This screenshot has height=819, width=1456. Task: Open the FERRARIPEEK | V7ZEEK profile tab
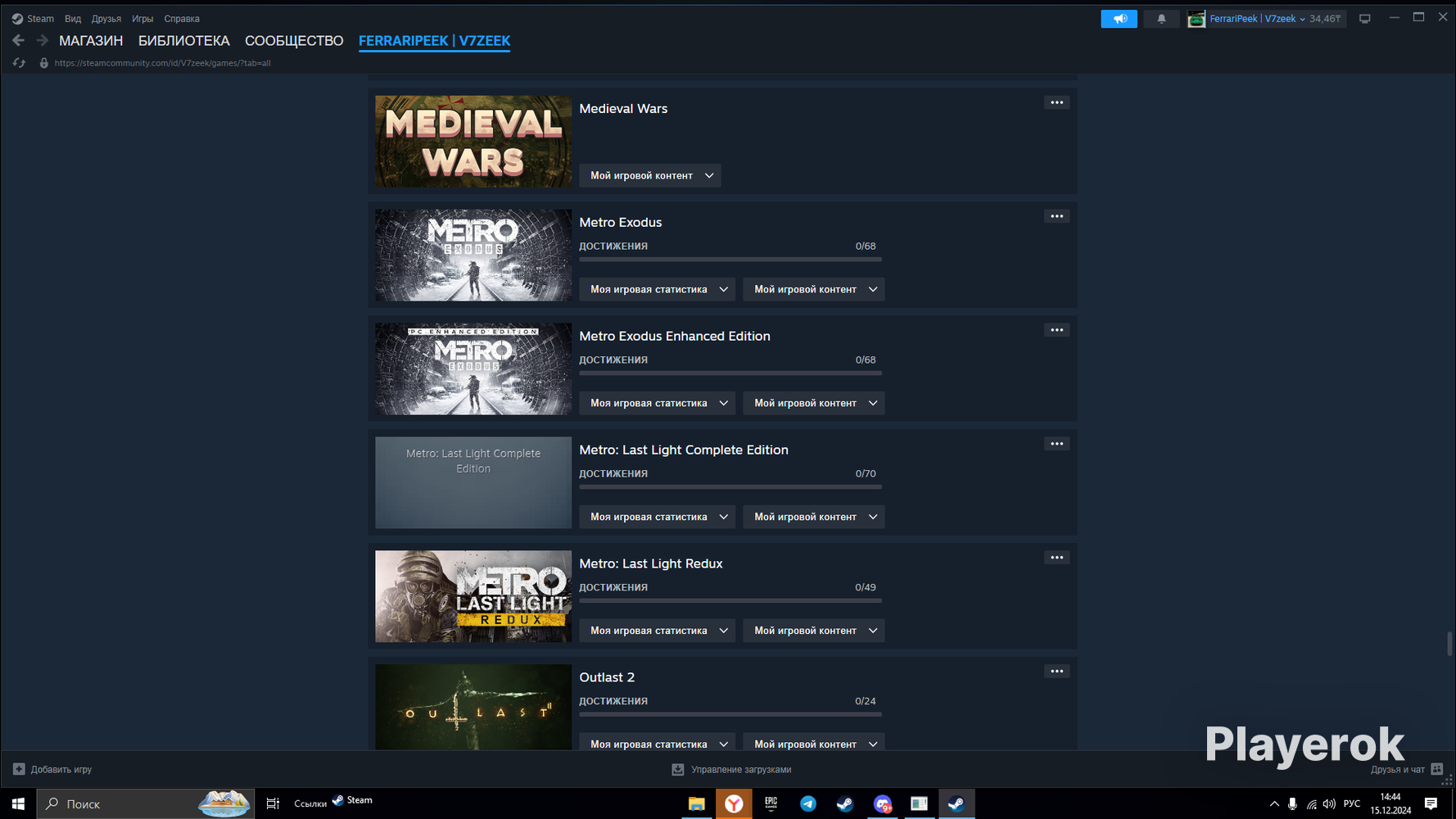[435, 41]
